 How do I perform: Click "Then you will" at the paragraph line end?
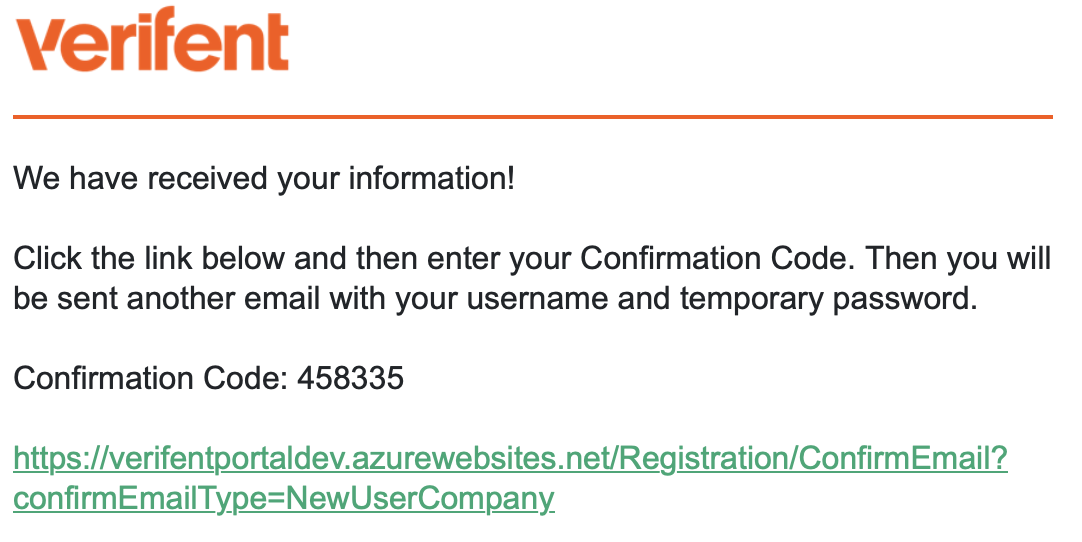click(958, 260)
